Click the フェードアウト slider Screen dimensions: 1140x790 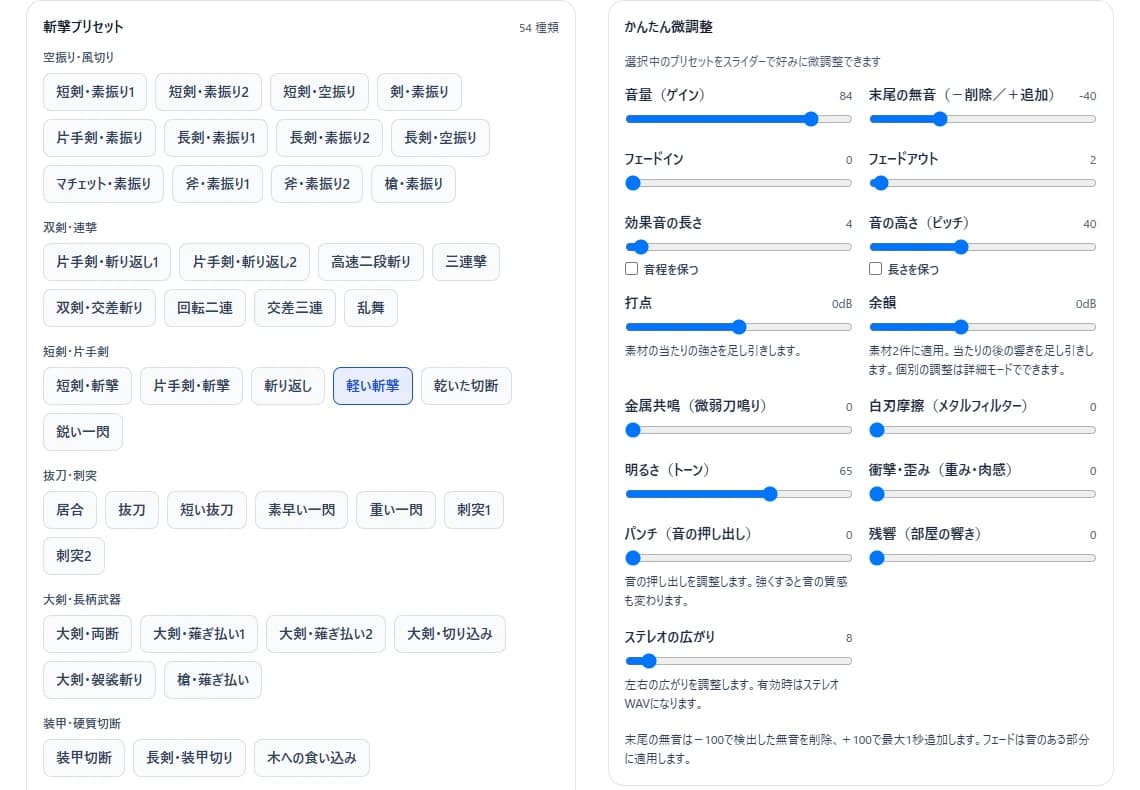(982, 183)
